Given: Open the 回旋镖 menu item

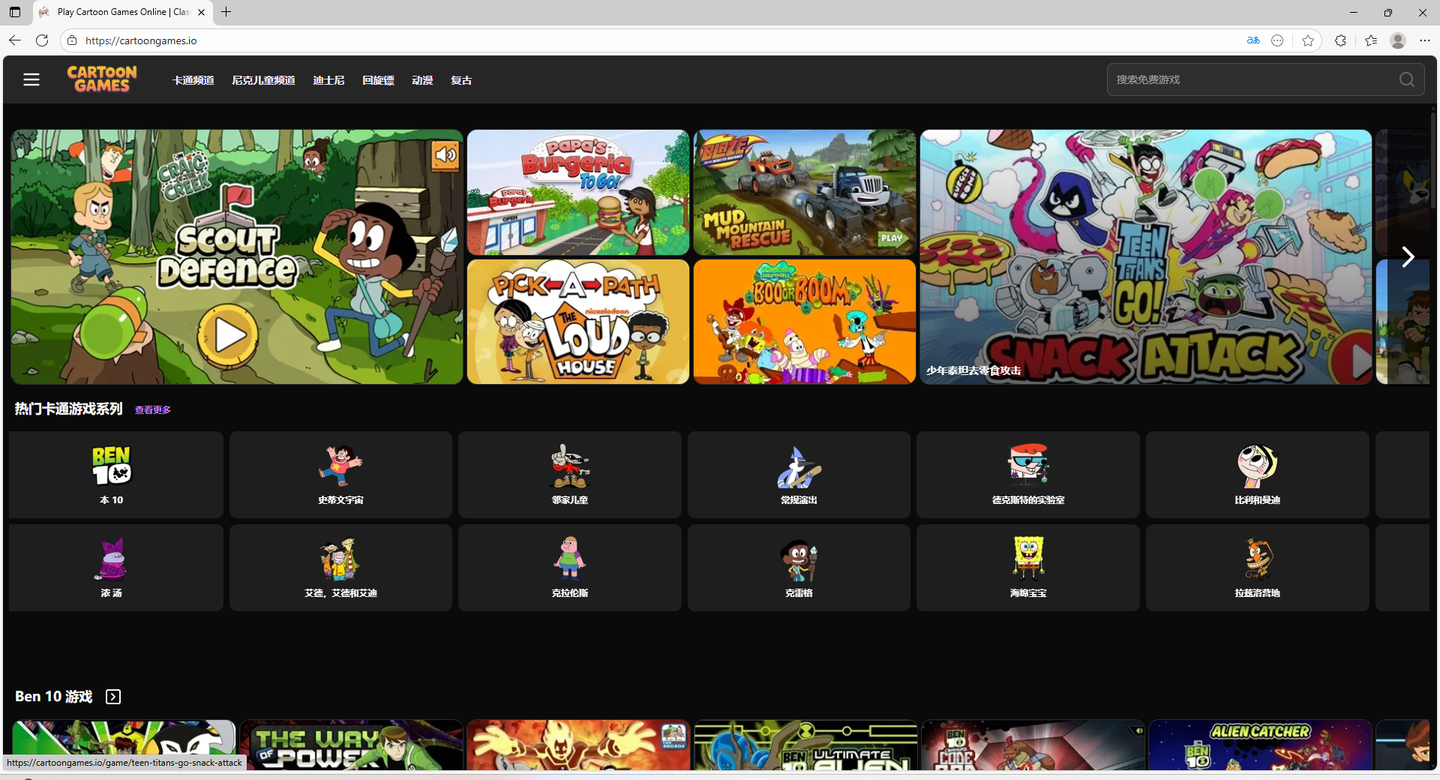Looking at the screenshot, I should pyautogui.click(x=378, y=80).
